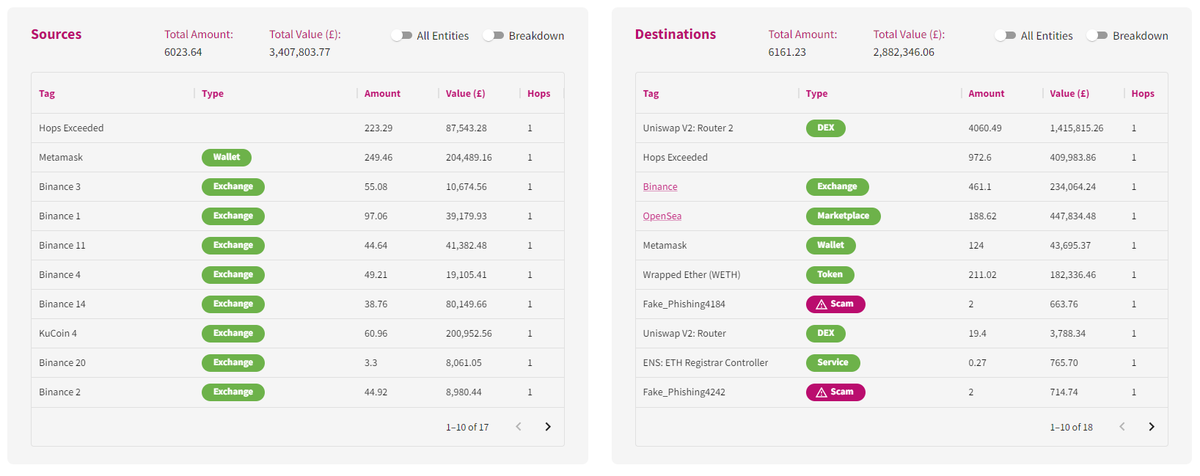Image resolution: width=1200 pixels, height=476 pixels.
Task: Click DEX badge for Uniswap V2: Router 2
Action: coord(825,128)
